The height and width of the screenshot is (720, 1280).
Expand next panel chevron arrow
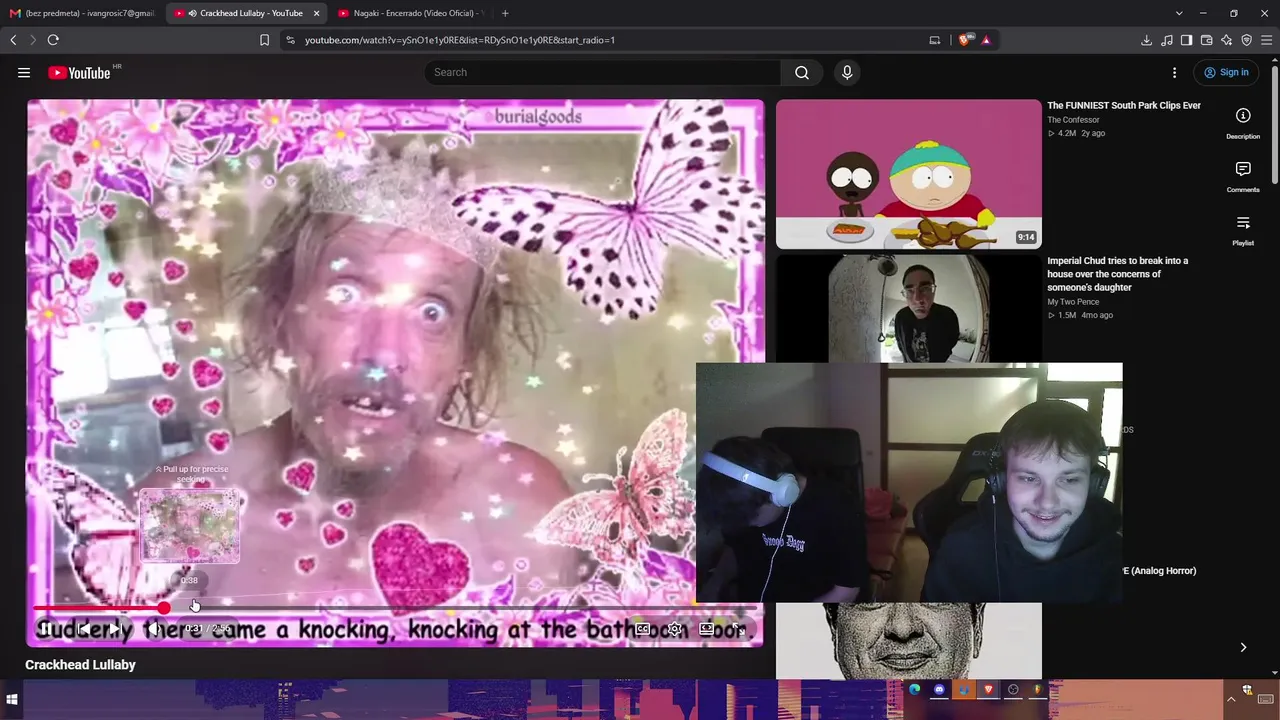click(x=1243, y=647)
